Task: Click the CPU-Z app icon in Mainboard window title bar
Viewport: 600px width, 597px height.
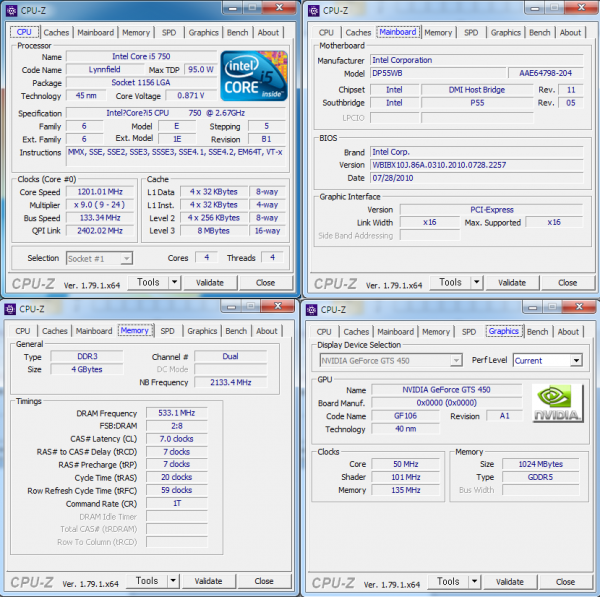Action: [314, 11]
